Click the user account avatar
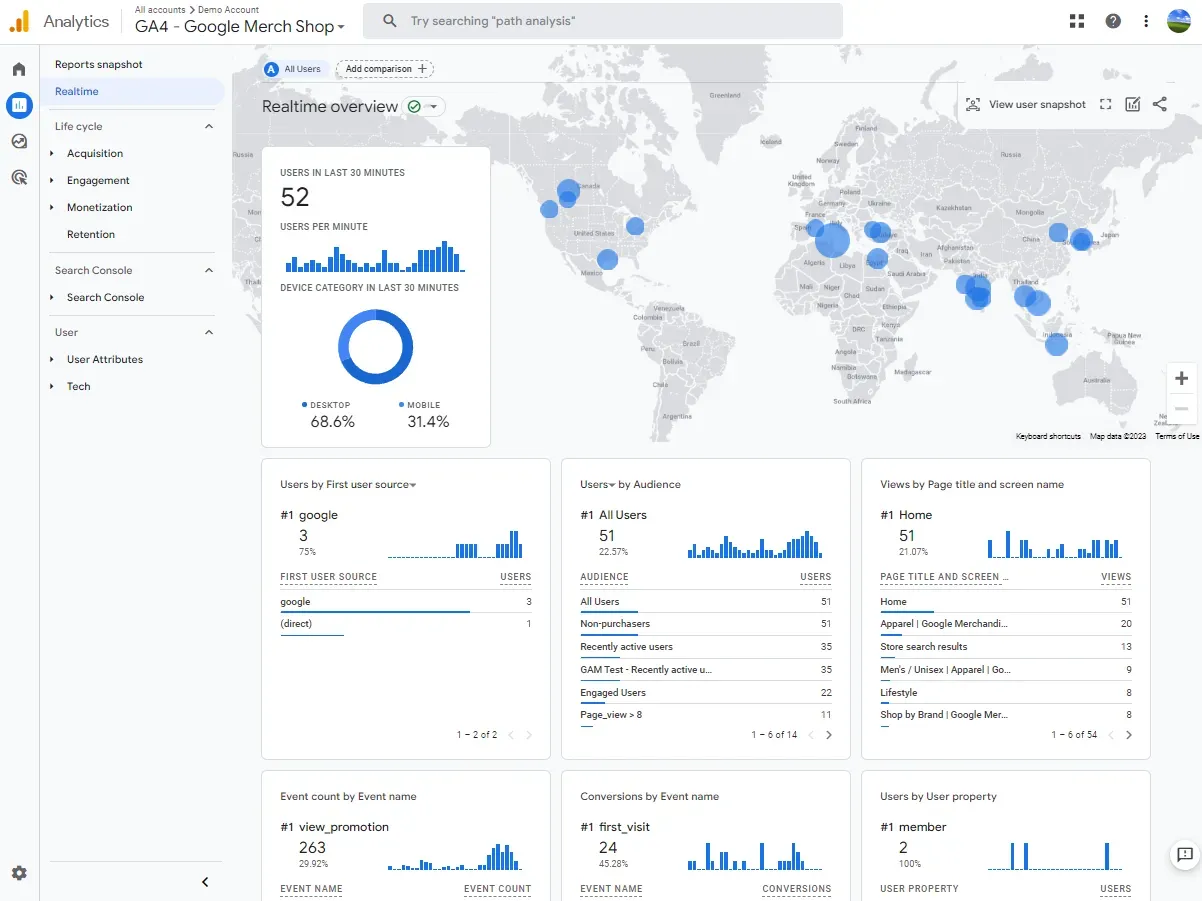 1179,21
